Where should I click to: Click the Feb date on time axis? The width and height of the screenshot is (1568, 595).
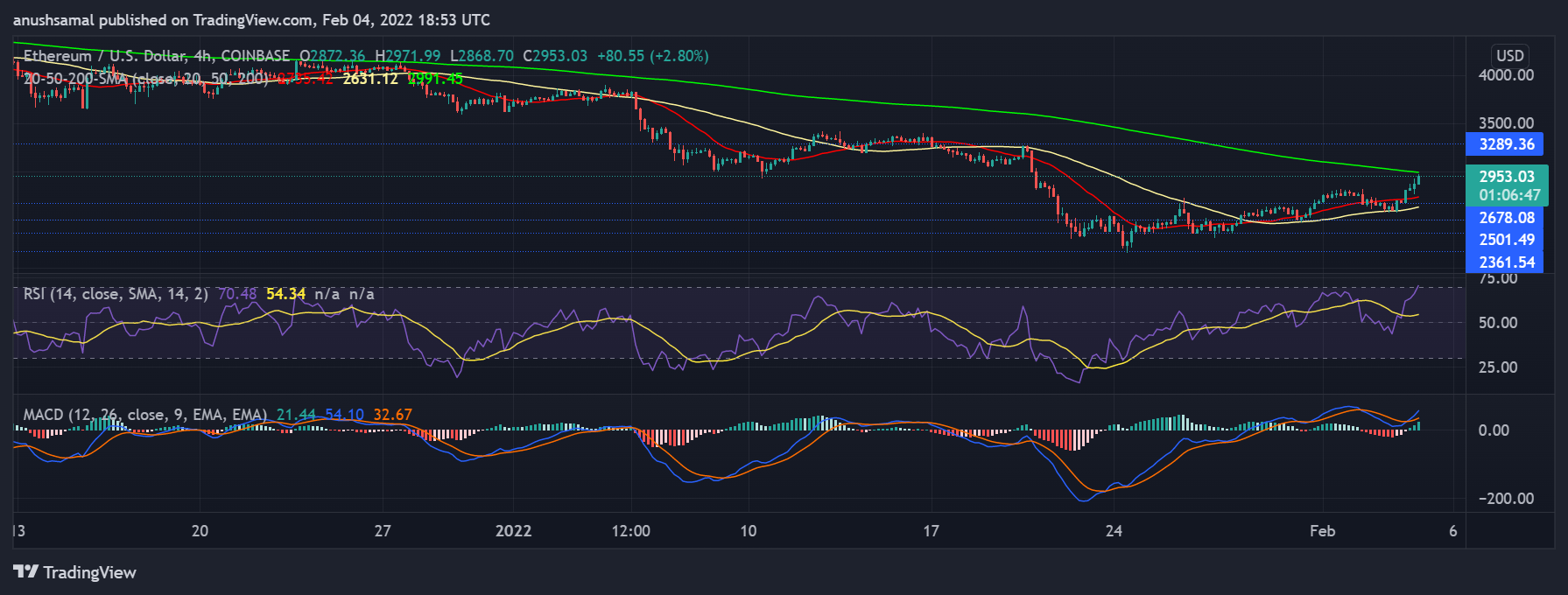[1322, 531]
